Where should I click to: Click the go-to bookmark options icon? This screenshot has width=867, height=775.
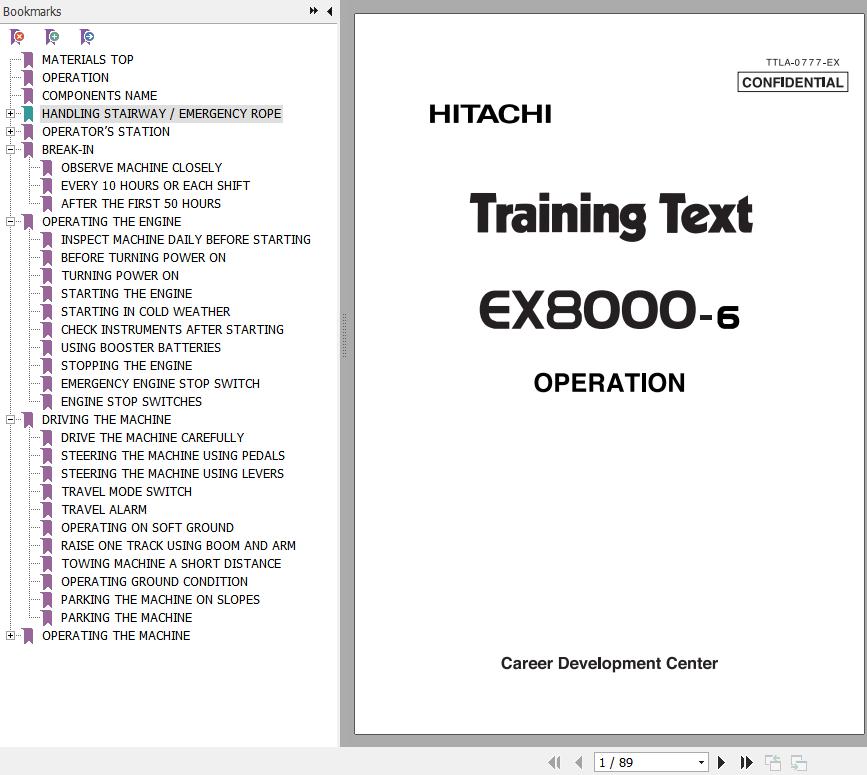(x=87, y=37)
